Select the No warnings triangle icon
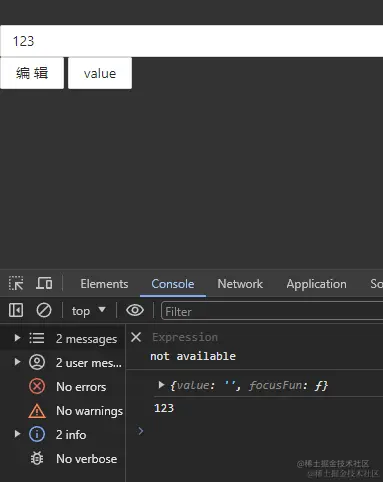 (x=37, y=411)
